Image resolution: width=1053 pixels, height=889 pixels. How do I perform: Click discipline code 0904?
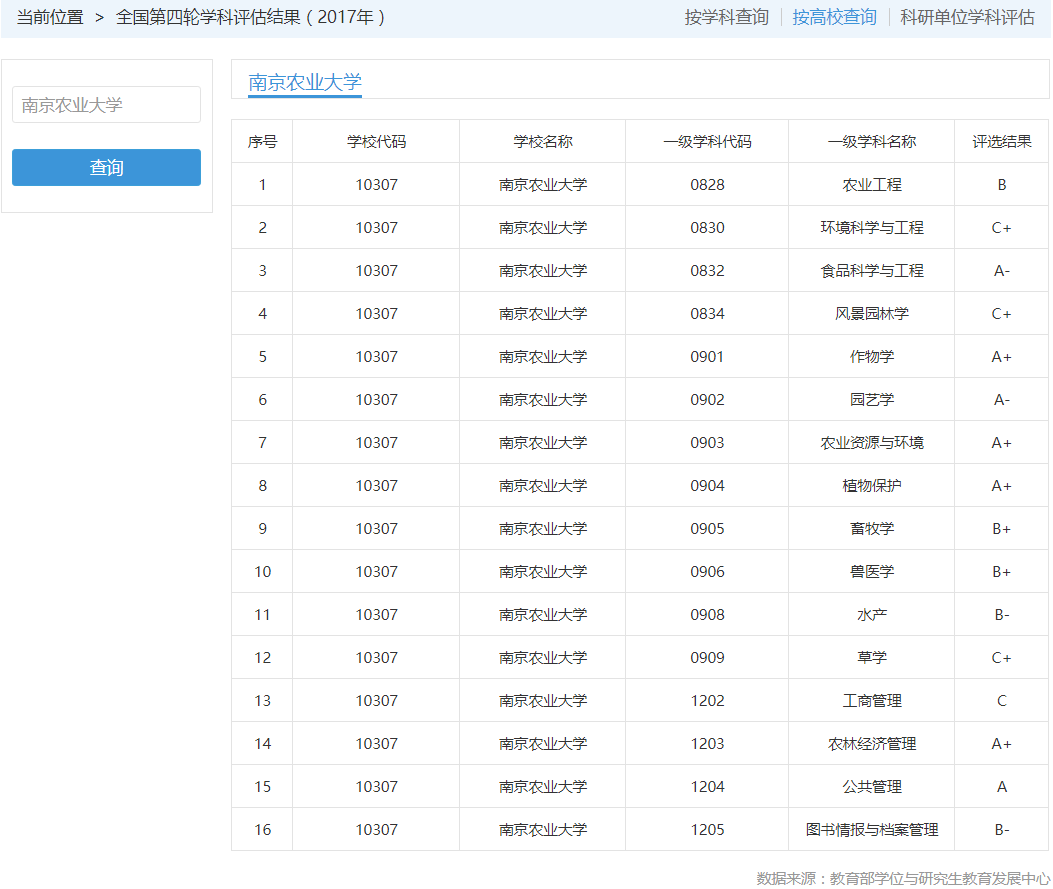(x=707, y=485)
